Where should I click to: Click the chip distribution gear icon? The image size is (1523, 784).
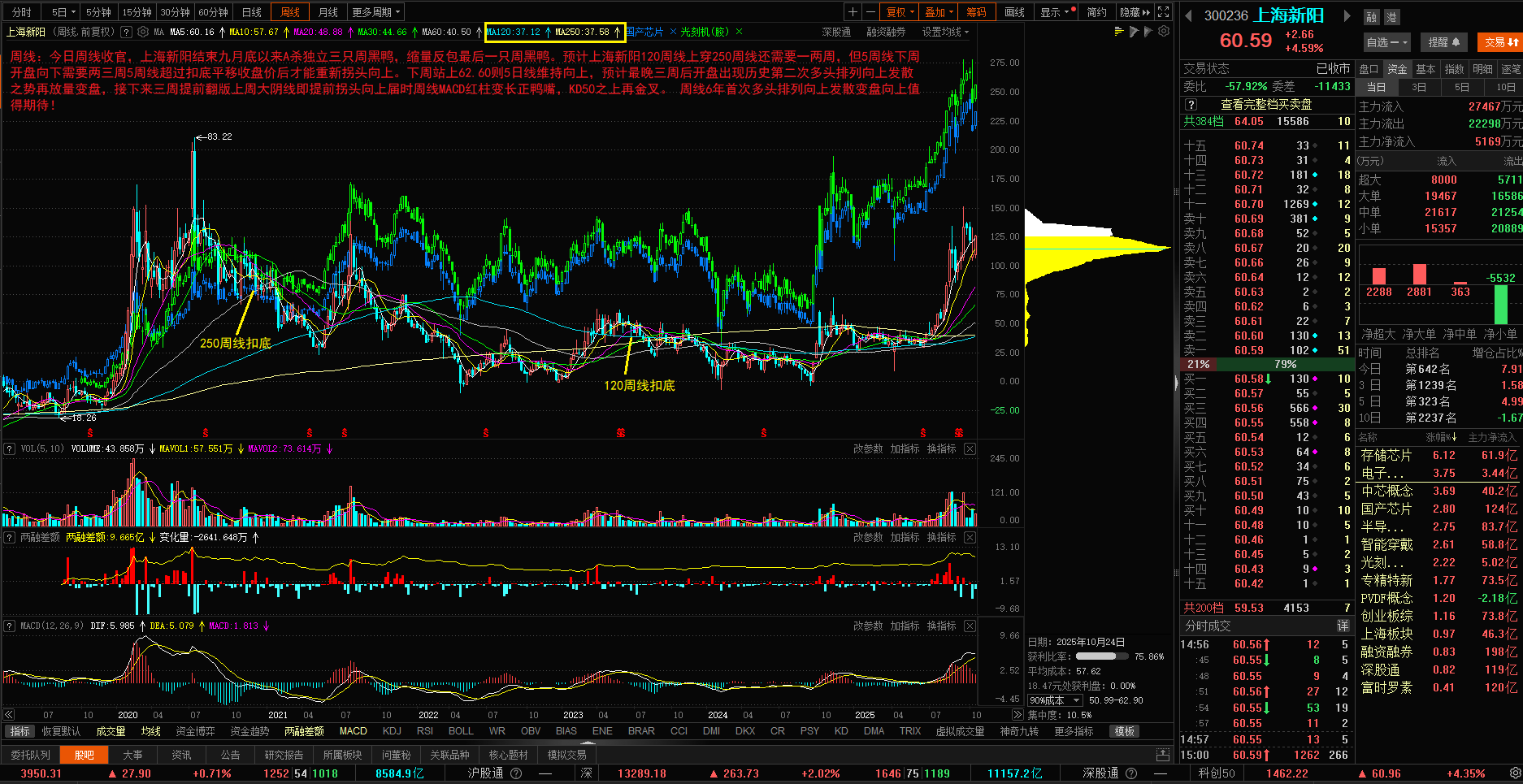pyautogui.click(x=1164, y=32)
